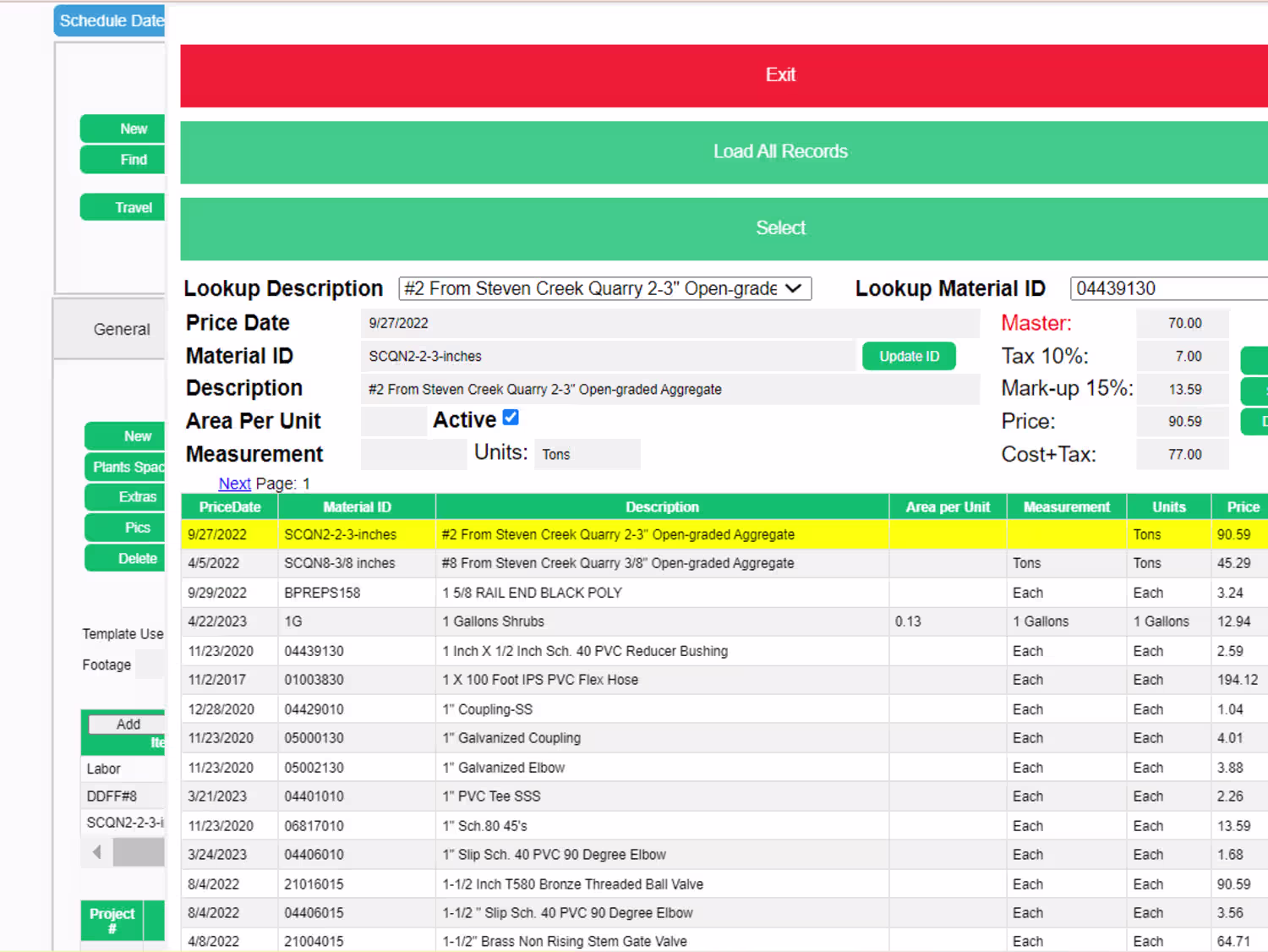This screenshot has width=1268, height=952.
Task: Select the 1 Inch PVC Reducer Bushing row
Action: pos(724,652)
